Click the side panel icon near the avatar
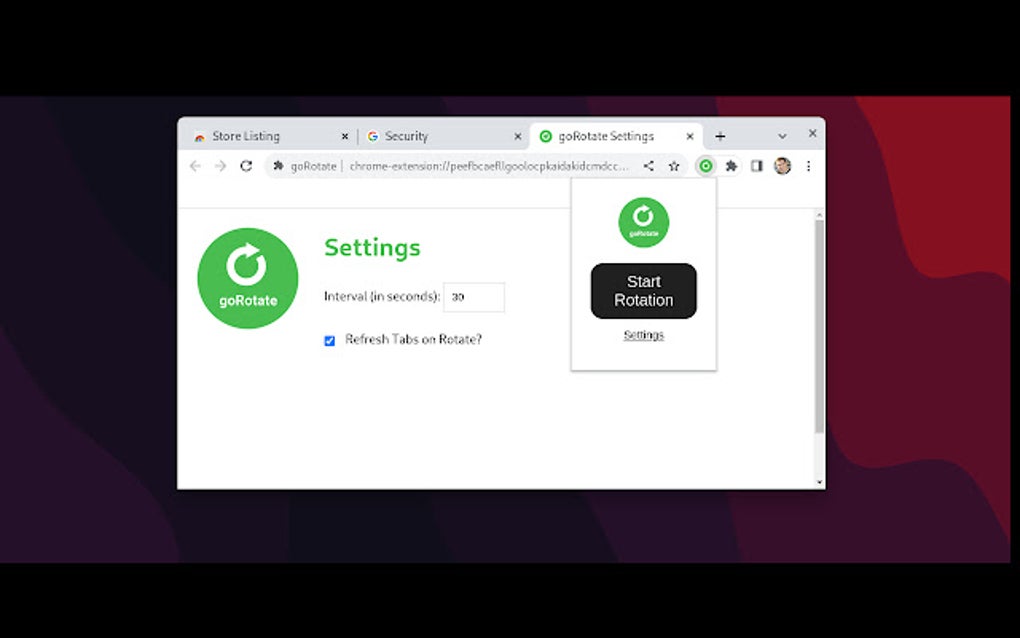The width and height of the screenshot is (1020, 638). [756, 166]
